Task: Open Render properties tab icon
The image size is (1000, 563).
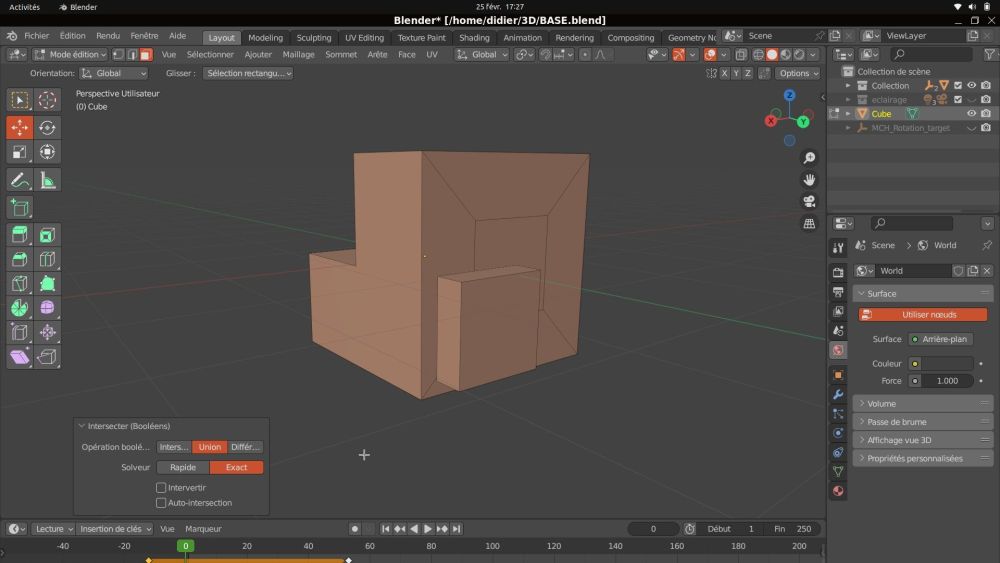Action: [x=838, y=272]
